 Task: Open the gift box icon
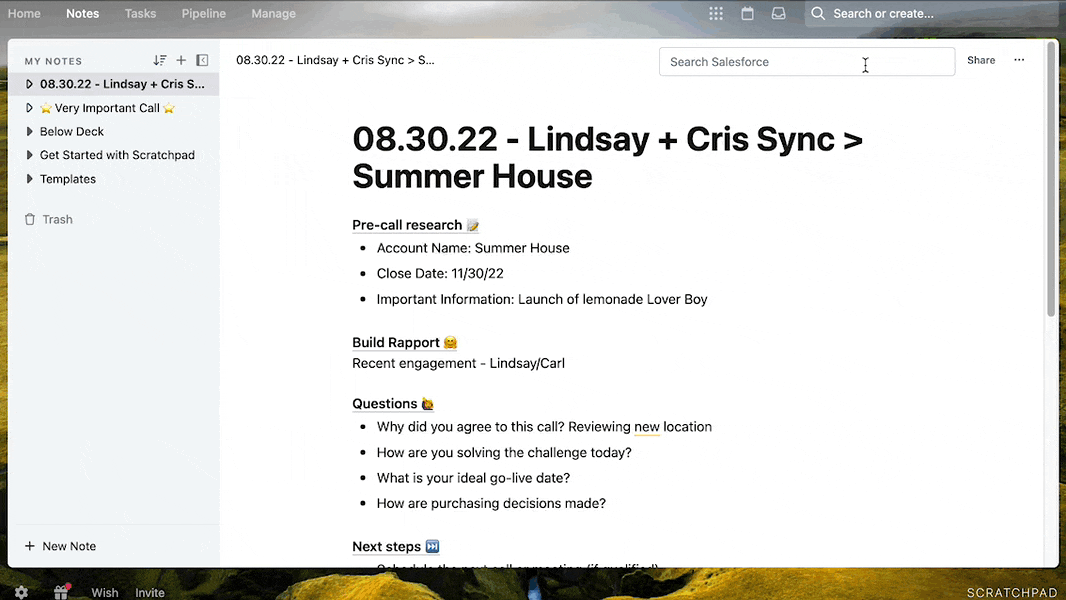(61, 593)
